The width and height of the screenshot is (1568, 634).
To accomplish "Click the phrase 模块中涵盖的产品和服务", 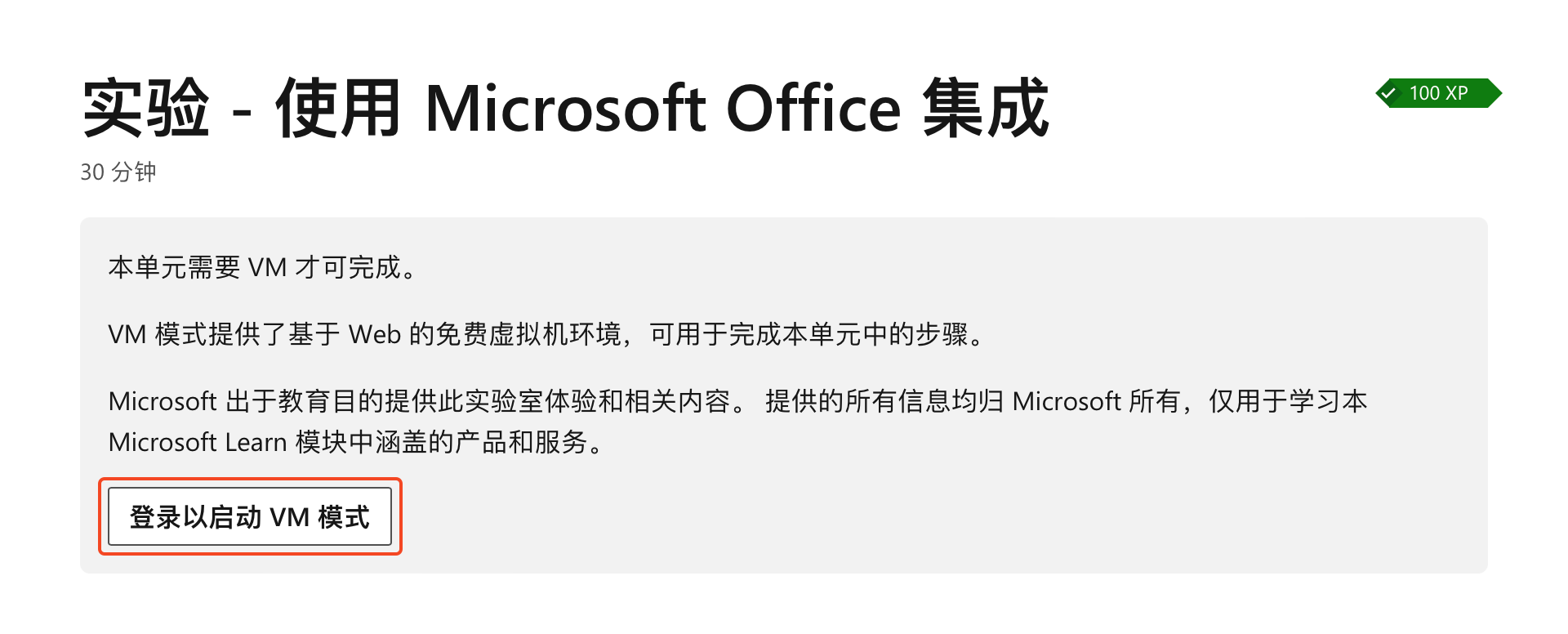I will click(441, 442).
